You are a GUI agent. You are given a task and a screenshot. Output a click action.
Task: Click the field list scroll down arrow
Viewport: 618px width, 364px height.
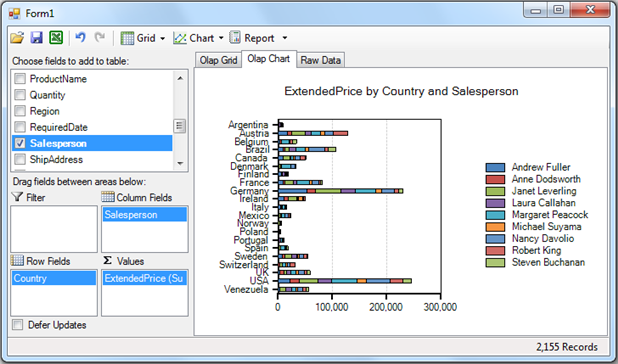tap(180, 163)
